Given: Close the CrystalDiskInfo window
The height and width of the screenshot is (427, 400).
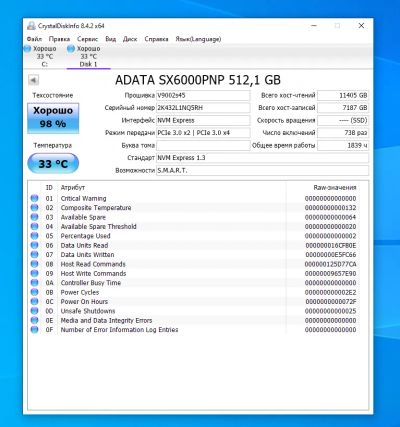Looking at the screenshot, I should [x=361, y=26].
